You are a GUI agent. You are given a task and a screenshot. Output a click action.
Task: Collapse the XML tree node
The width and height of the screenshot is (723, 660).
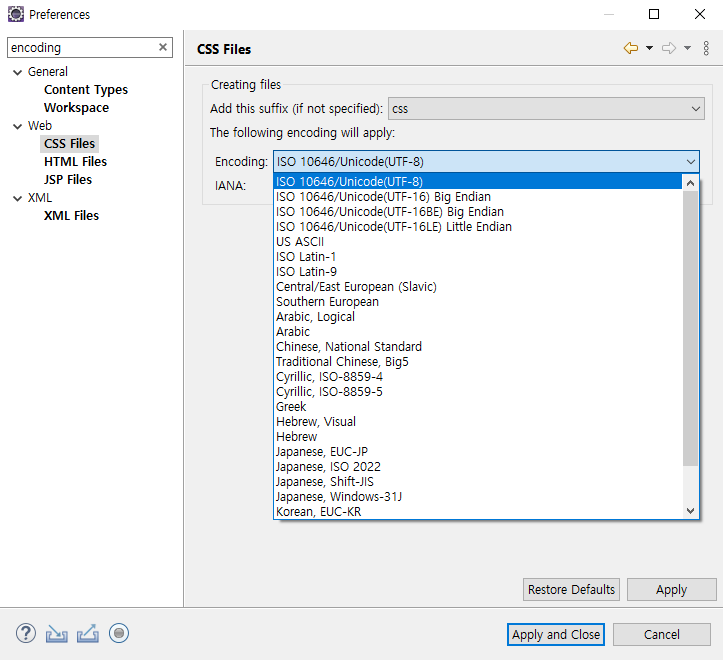(x=18, y=199)
